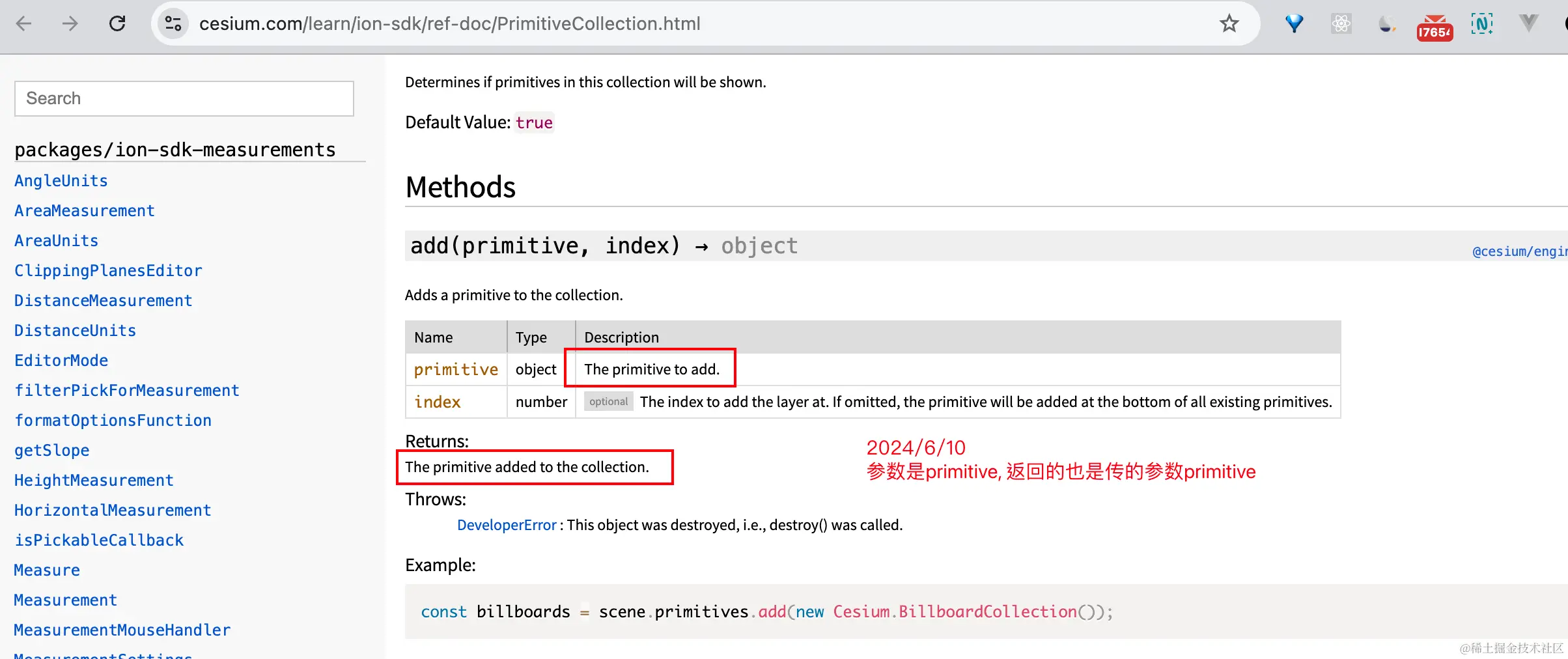This screenshot has height=659, width=1568.
Task: Open the DeveloperError documentation link
Action: 507,525
